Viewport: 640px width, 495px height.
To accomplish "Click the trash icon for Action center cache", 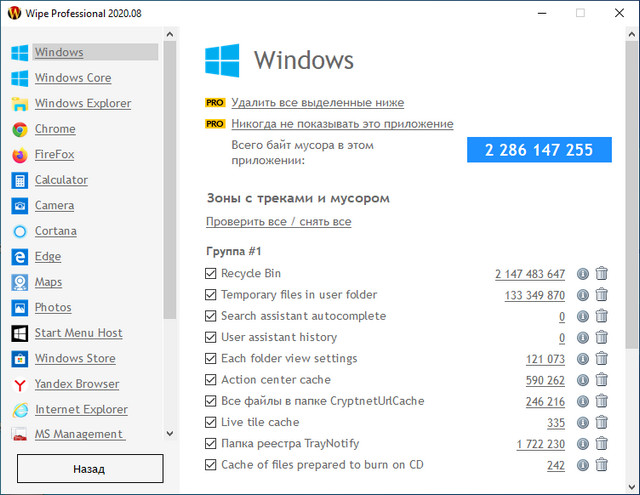I will pos(602,380).
